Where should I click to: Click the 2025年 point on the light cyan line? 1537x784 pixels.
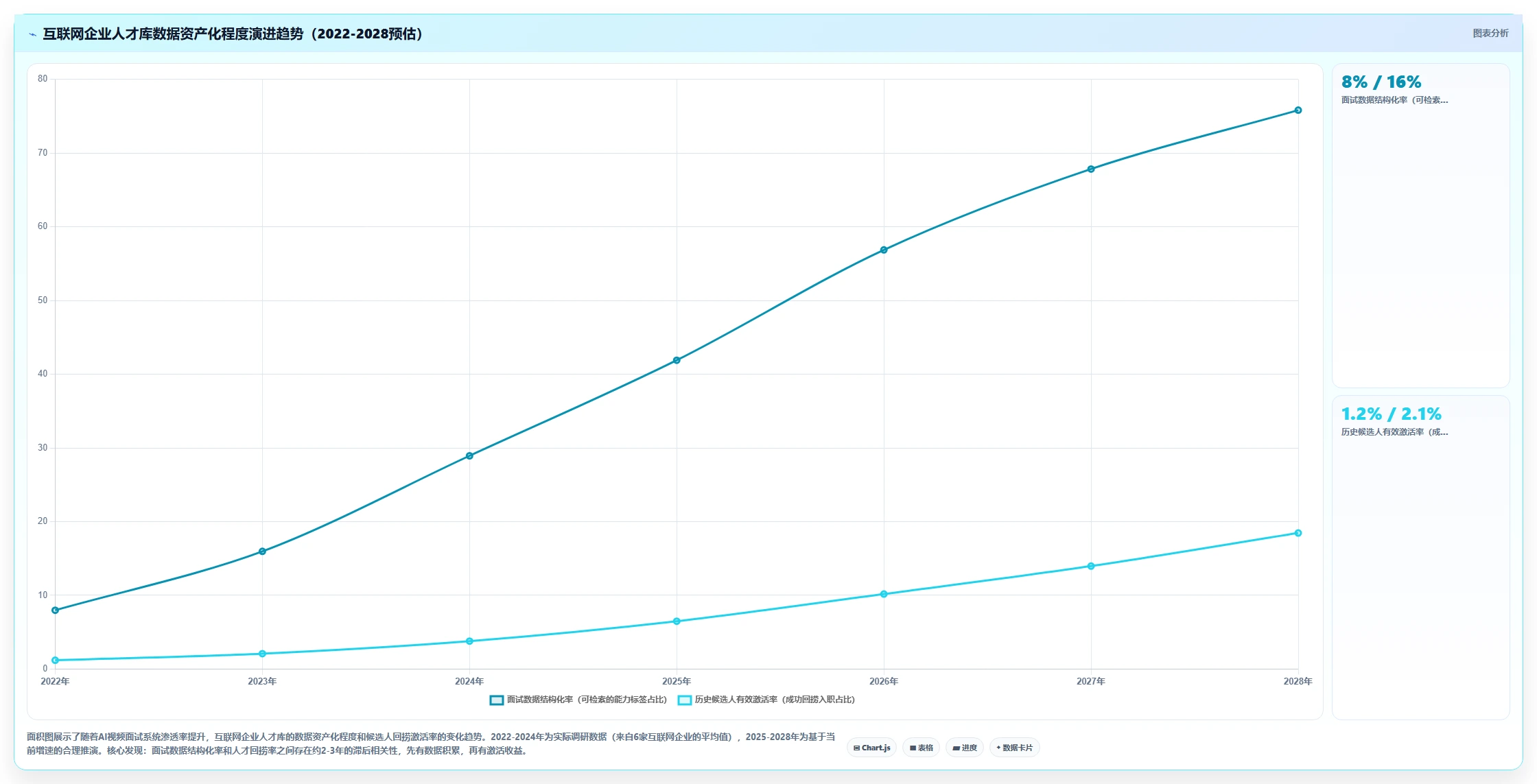677,621
